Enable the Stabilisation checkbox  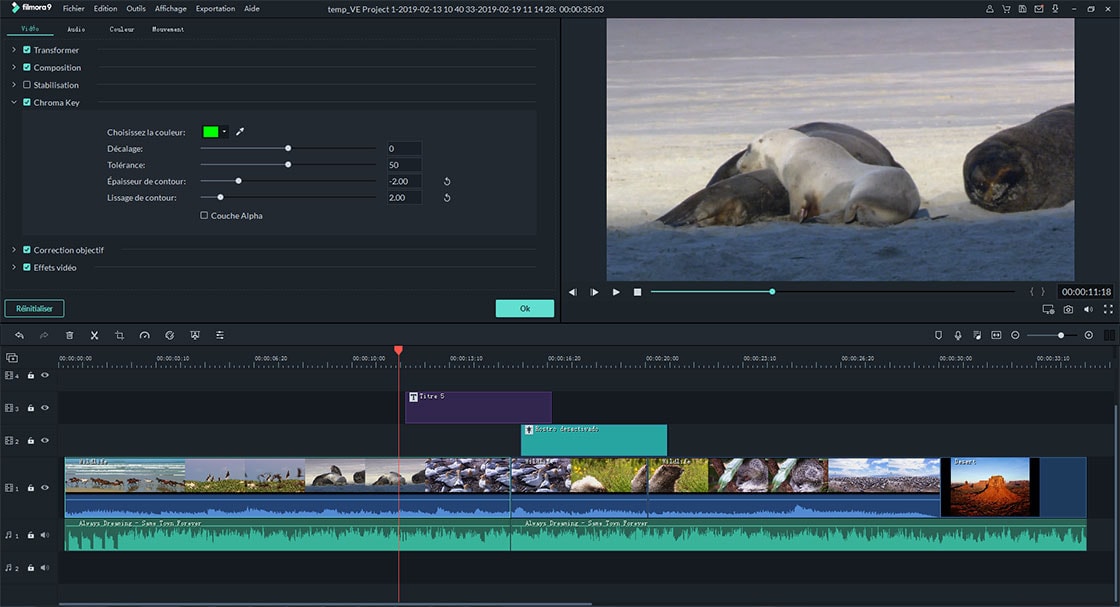[26, 85]
